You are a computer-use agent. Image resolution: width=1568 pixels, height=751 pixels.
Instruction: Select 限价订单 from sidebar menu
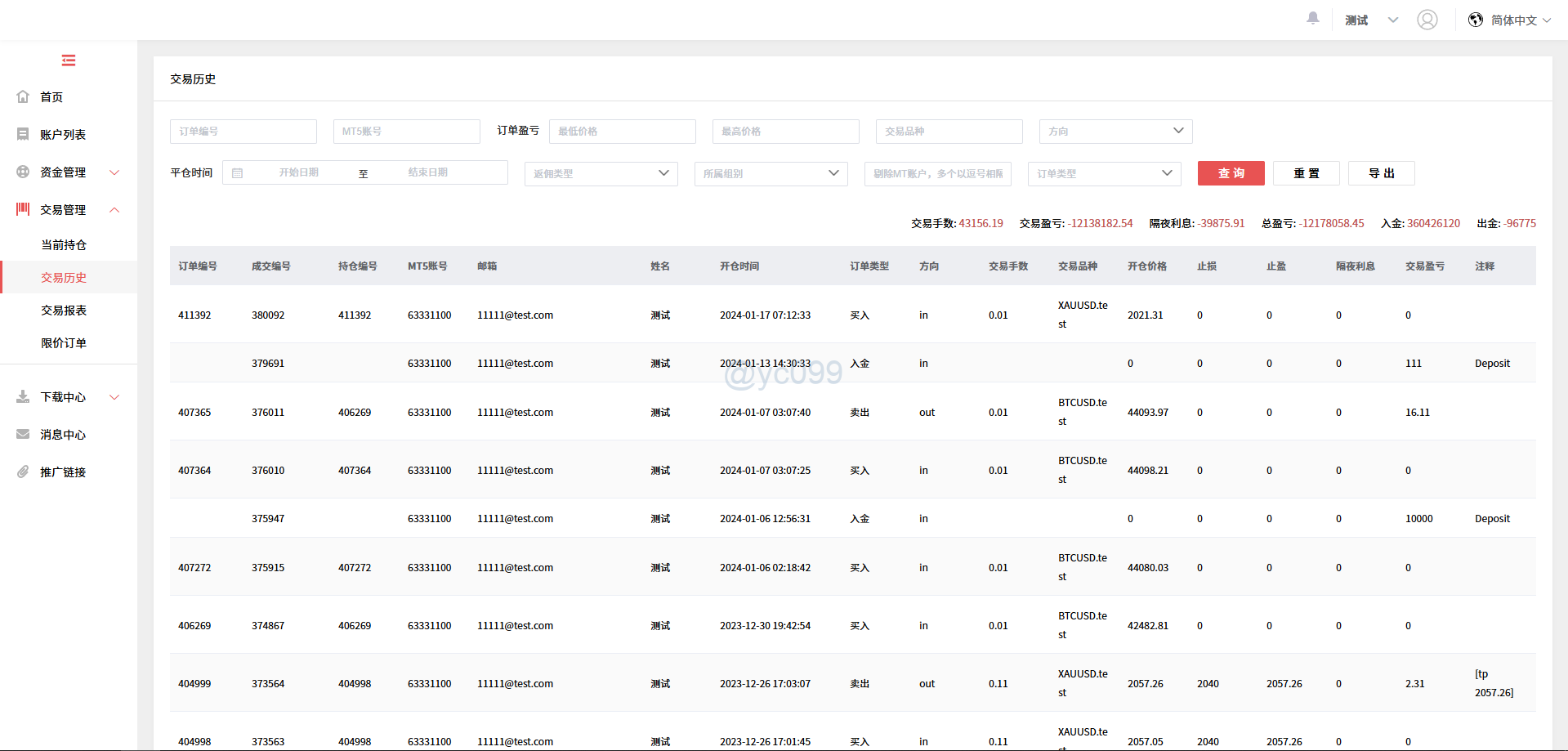coord(64,342)
